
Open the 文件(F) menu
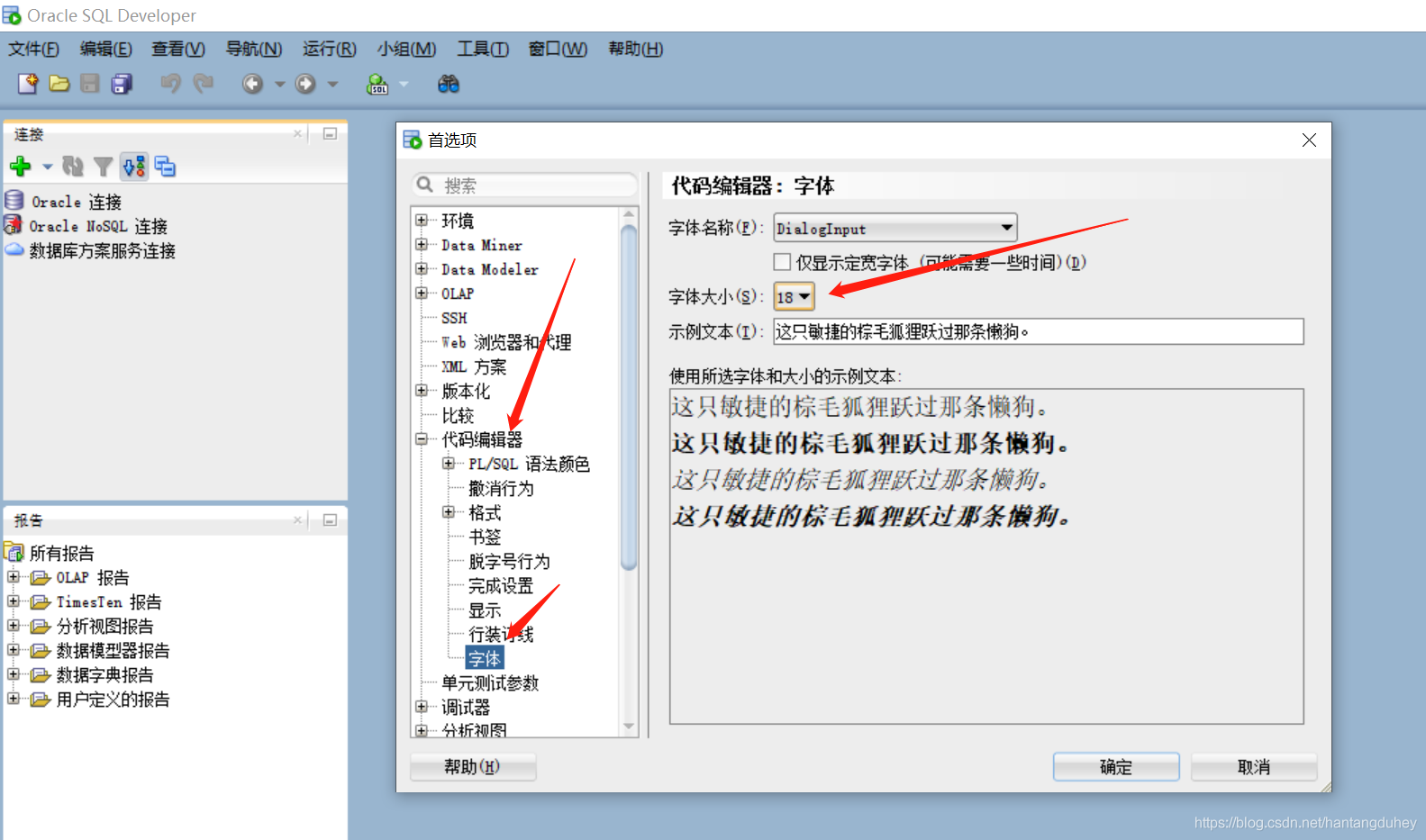33,49
